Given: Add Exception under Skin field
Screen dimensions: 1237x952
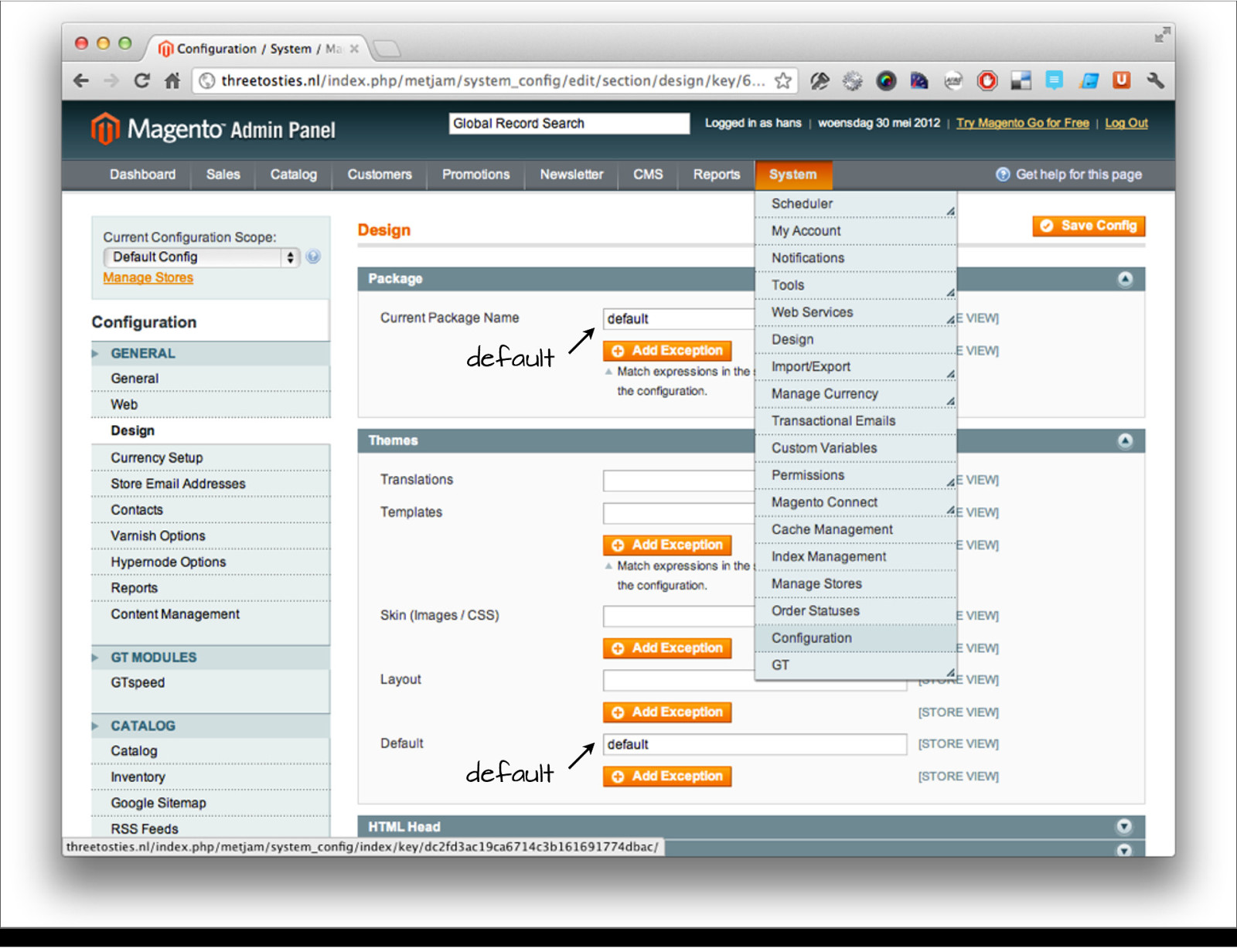Looking at the screenshot, I should [667, 648].
